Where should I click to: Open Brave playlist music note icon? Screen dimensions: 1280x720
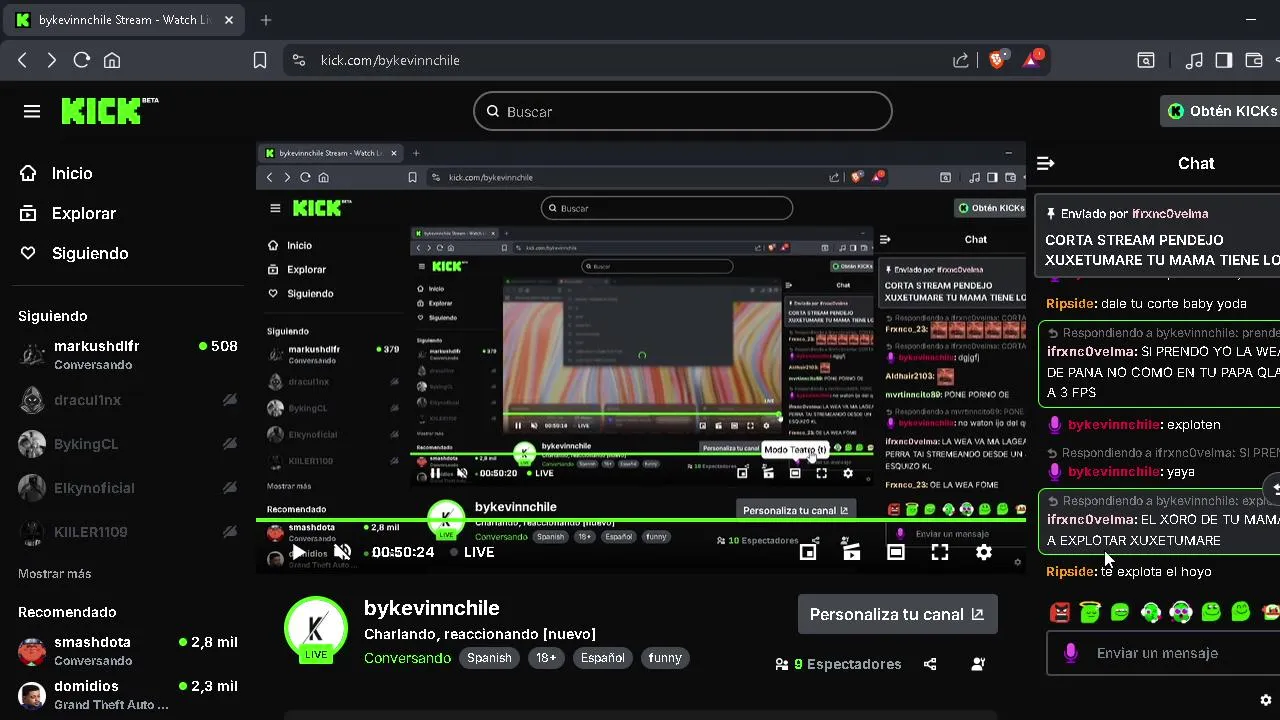coord(1194,60)
